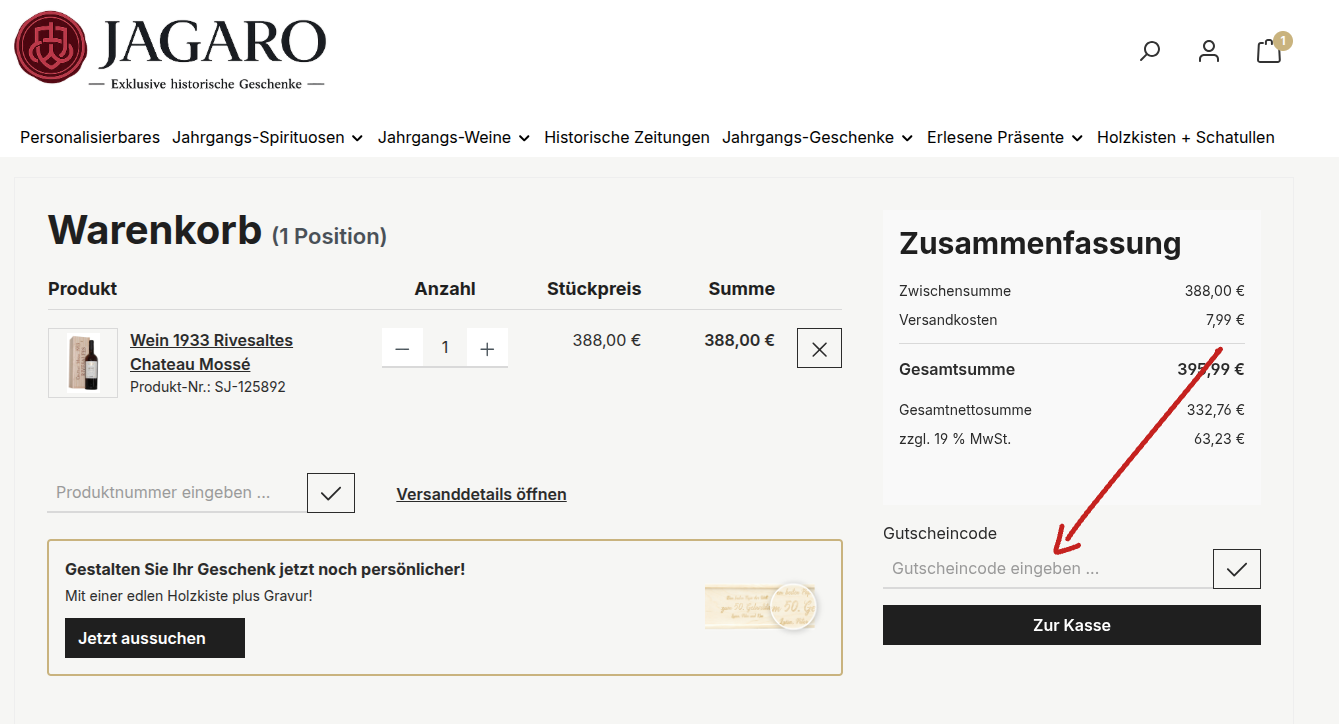
Task: Confirm the Produktnummer with the checkmark icon
Action: [330, 492]
